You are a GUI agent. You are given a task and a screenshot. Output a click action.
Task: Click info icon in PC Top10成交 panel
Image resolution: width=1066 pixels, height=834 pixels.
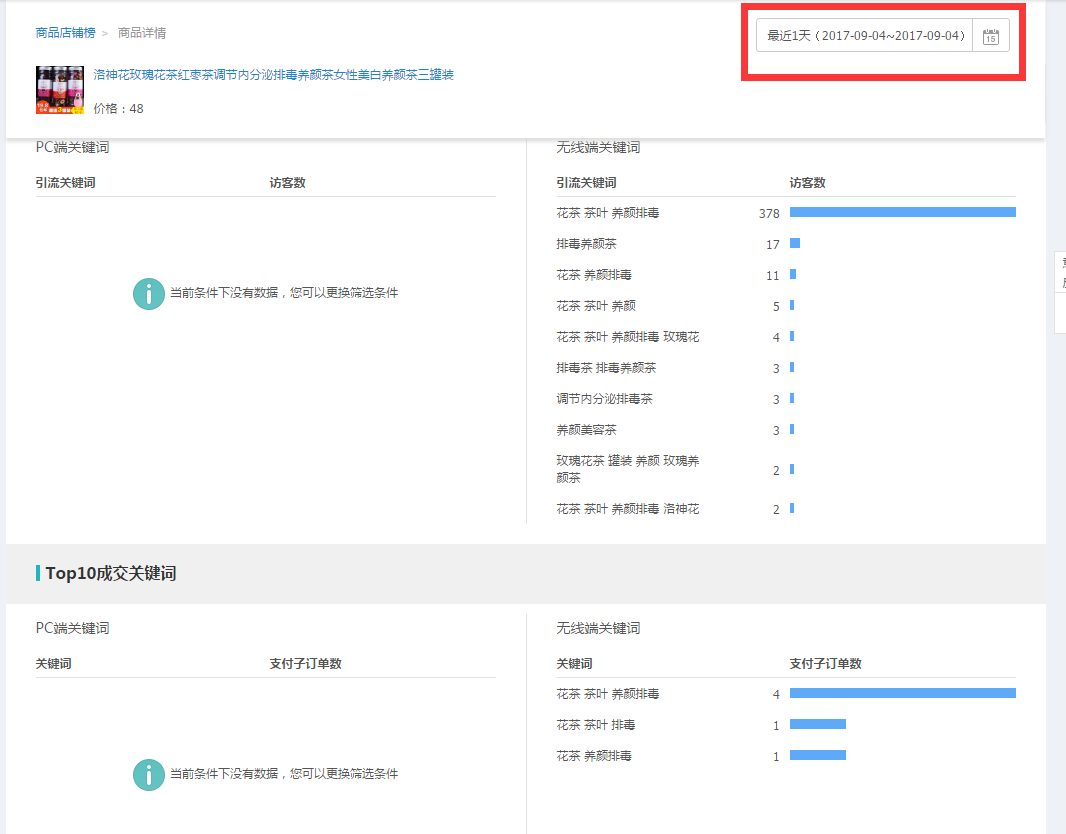pos(149,774)
